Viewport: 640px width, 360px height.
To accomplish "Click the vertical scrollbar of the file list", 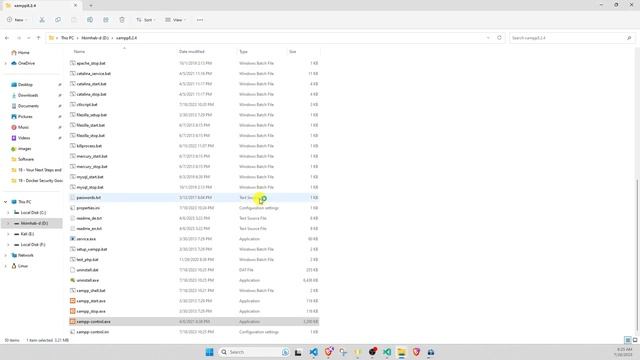I will click(638, 255).
